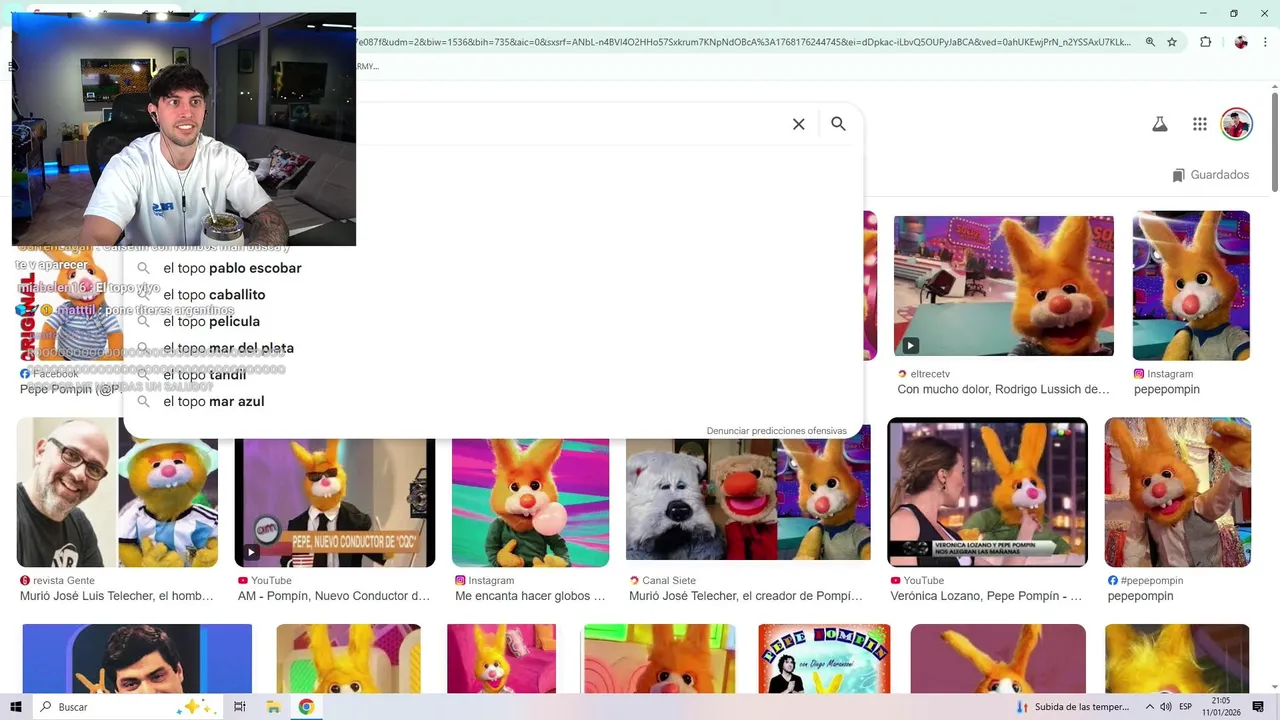This screenshot has height=720, width=1280.
Task: Open the notification center icon
Action: point(1258,707)
